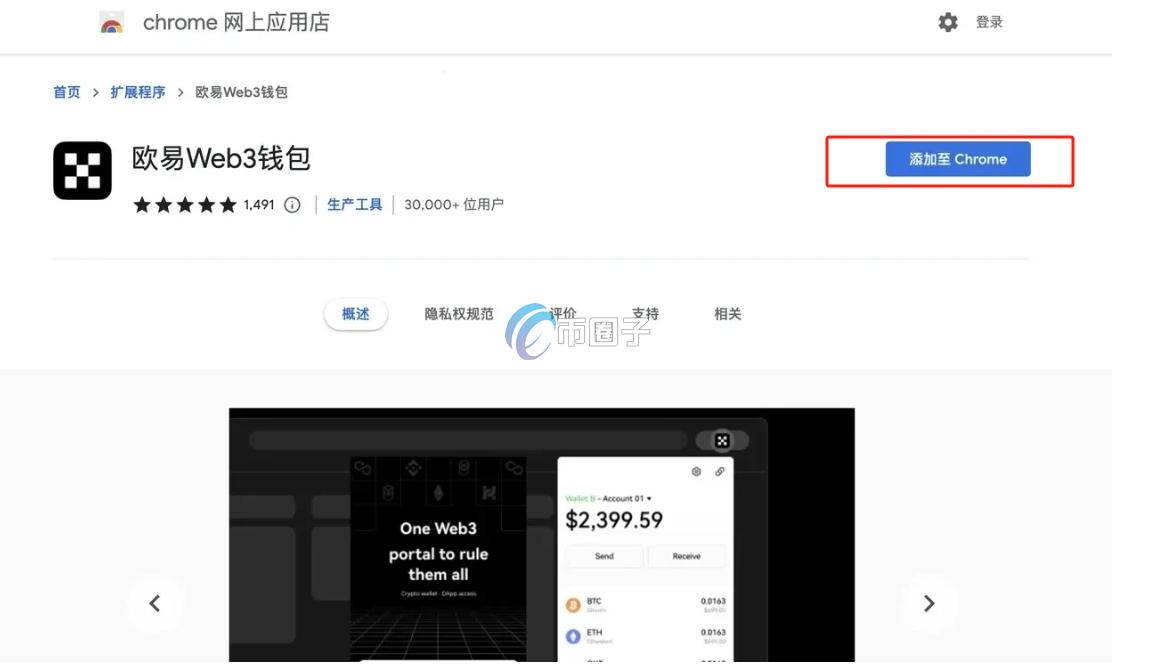The width and height of the screenshot is (1160, 664).
Task: Click the 欧易Web3钱包 extension logo
Action: click(82, 170)
